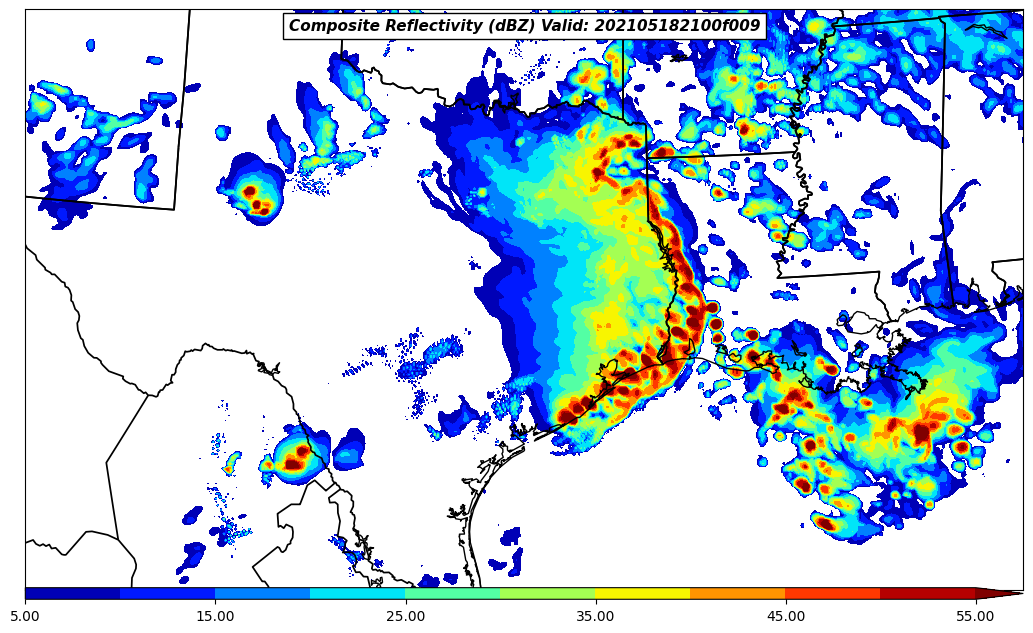Screen dimensions: 1033x633
Task: Click the light green 30–35 dBZ colorbar segment
Action: click(547, 593)
